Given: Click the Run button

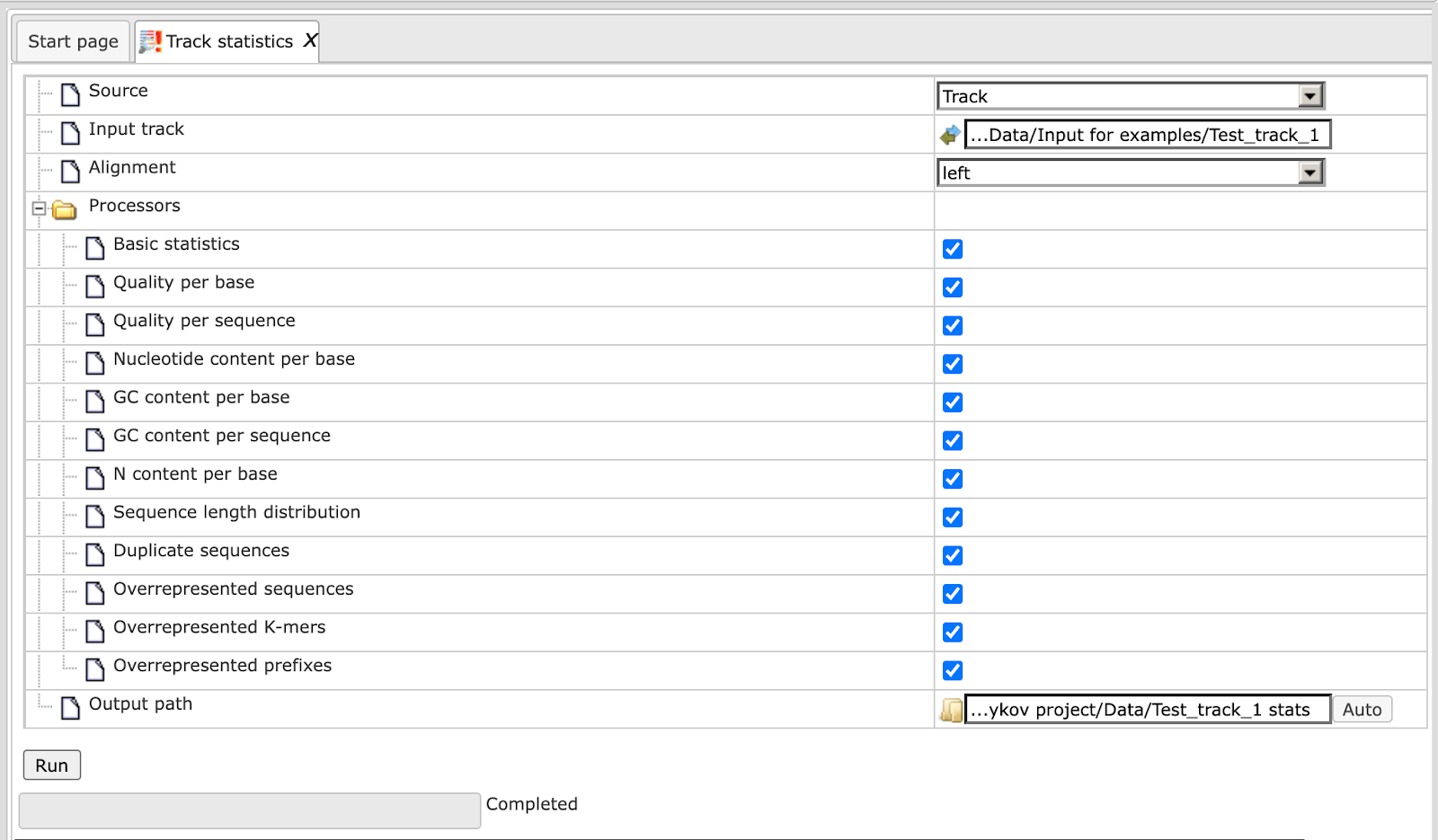Looking at the screenshot, I should 52,765.
